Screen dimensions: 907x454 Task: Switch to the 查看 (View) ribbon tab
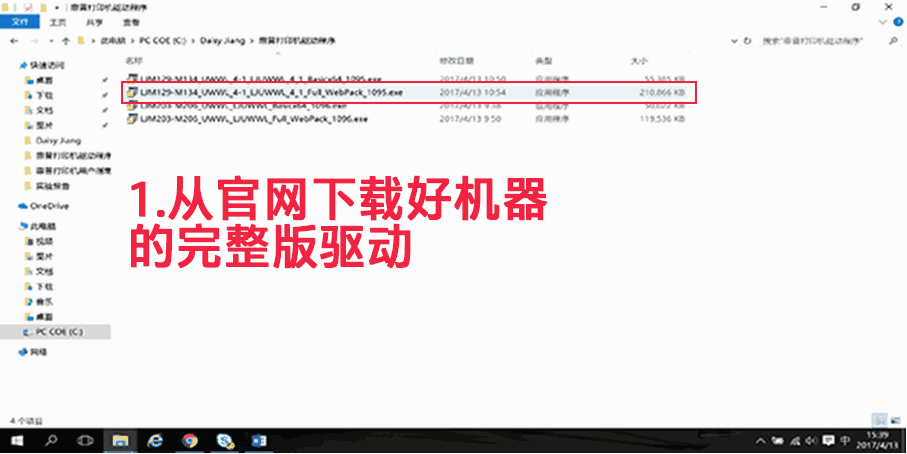132,21
